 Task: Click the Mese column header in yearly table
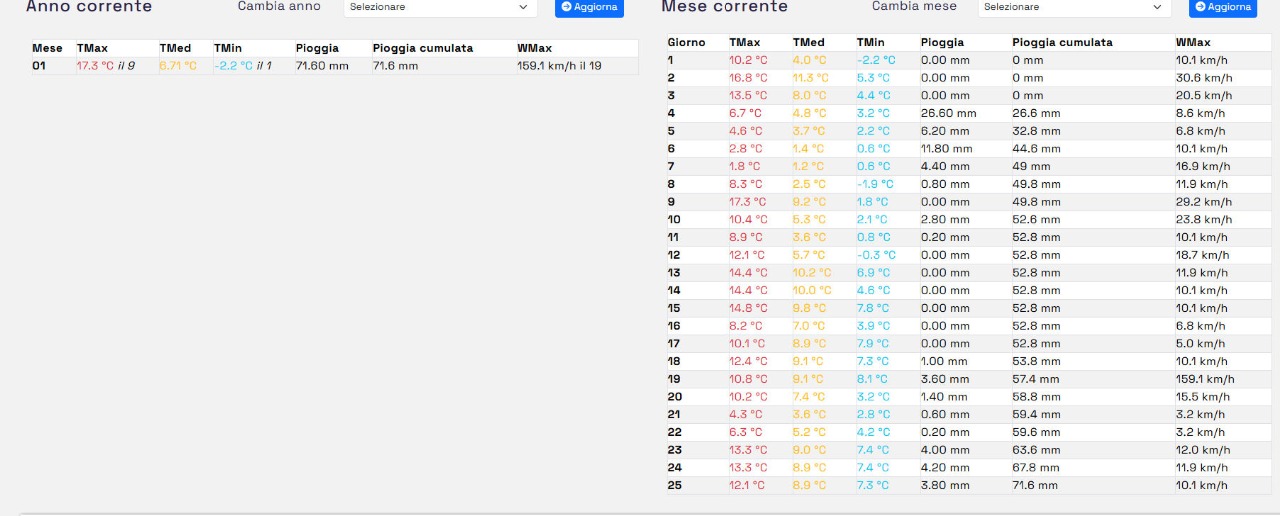(x=47, y=48)
